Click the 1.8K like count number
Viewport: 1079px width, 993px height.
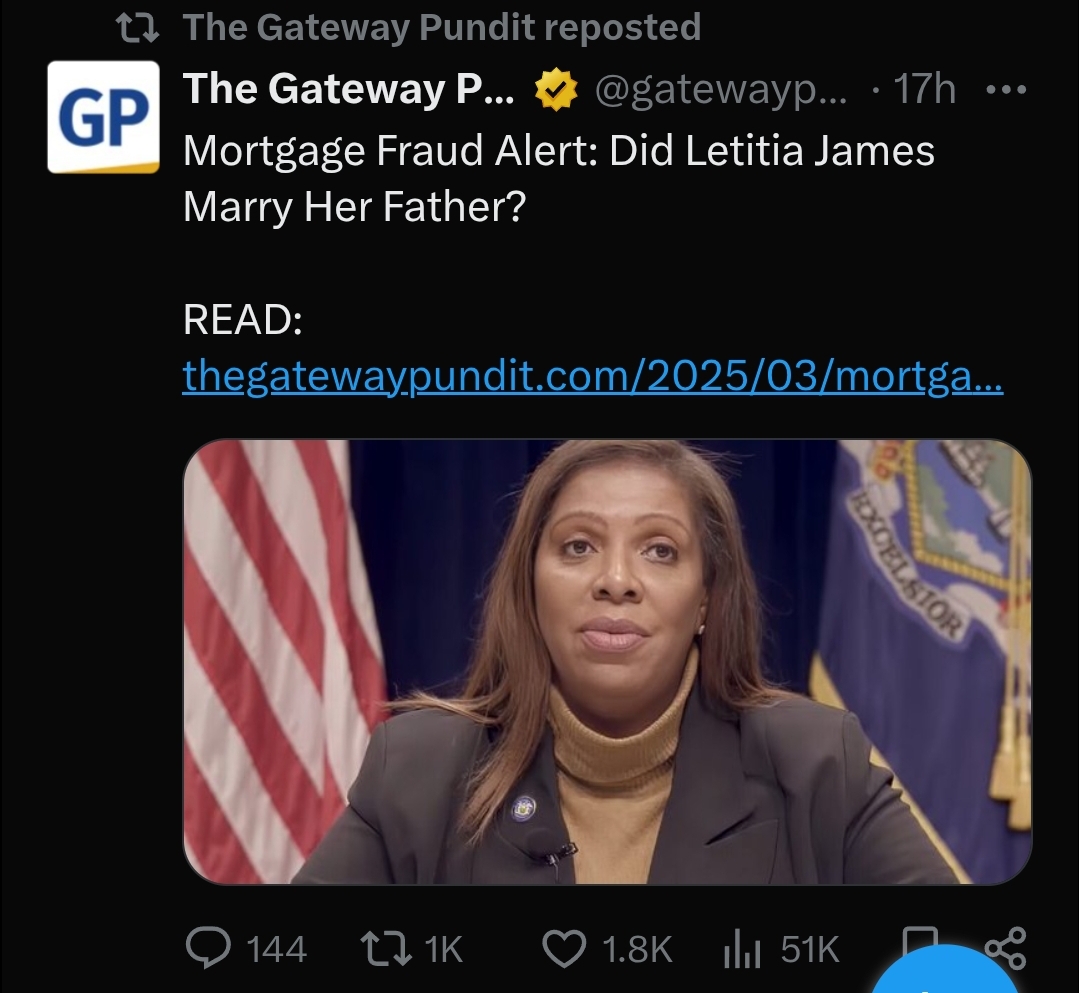(636, 948)
